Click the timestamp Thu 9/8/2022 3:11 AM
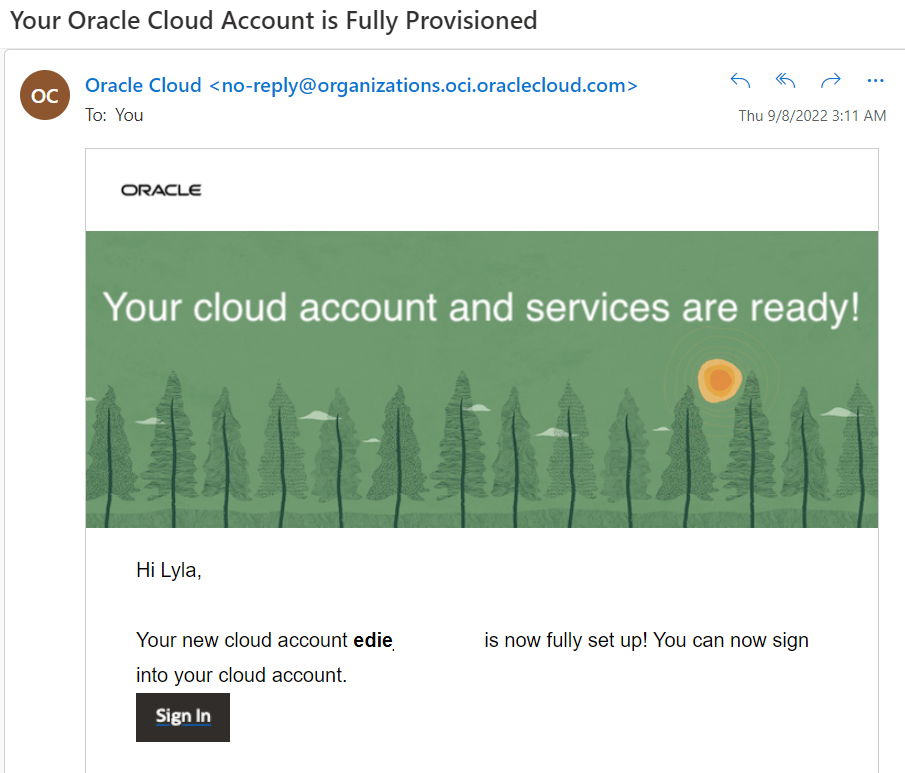Screen dimensions: 905x773 812,116
